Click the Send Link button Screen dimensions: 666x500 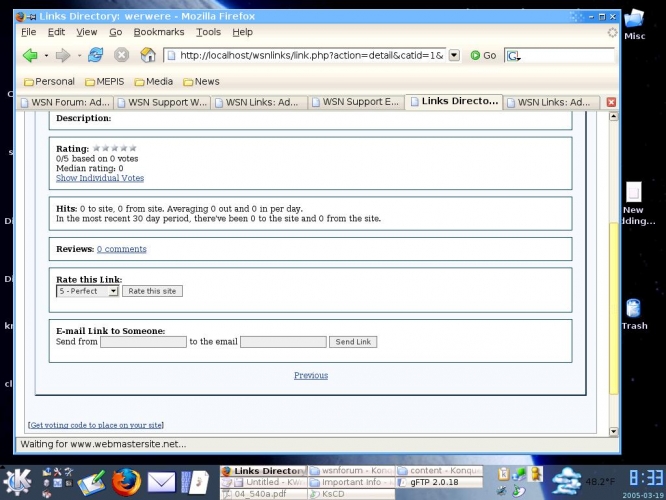(x=353, y=342)
